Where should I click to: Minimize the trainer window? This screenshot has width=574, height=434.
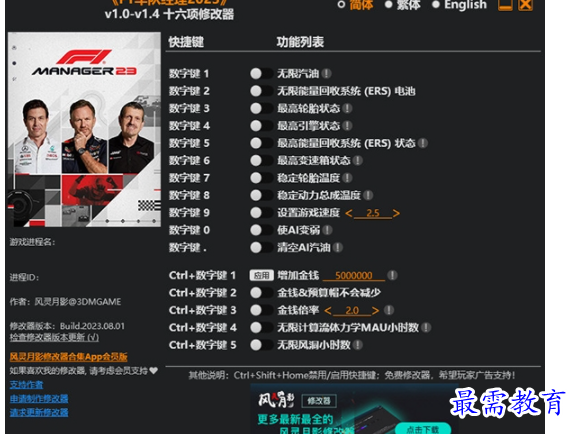click(x=505, y=5)
